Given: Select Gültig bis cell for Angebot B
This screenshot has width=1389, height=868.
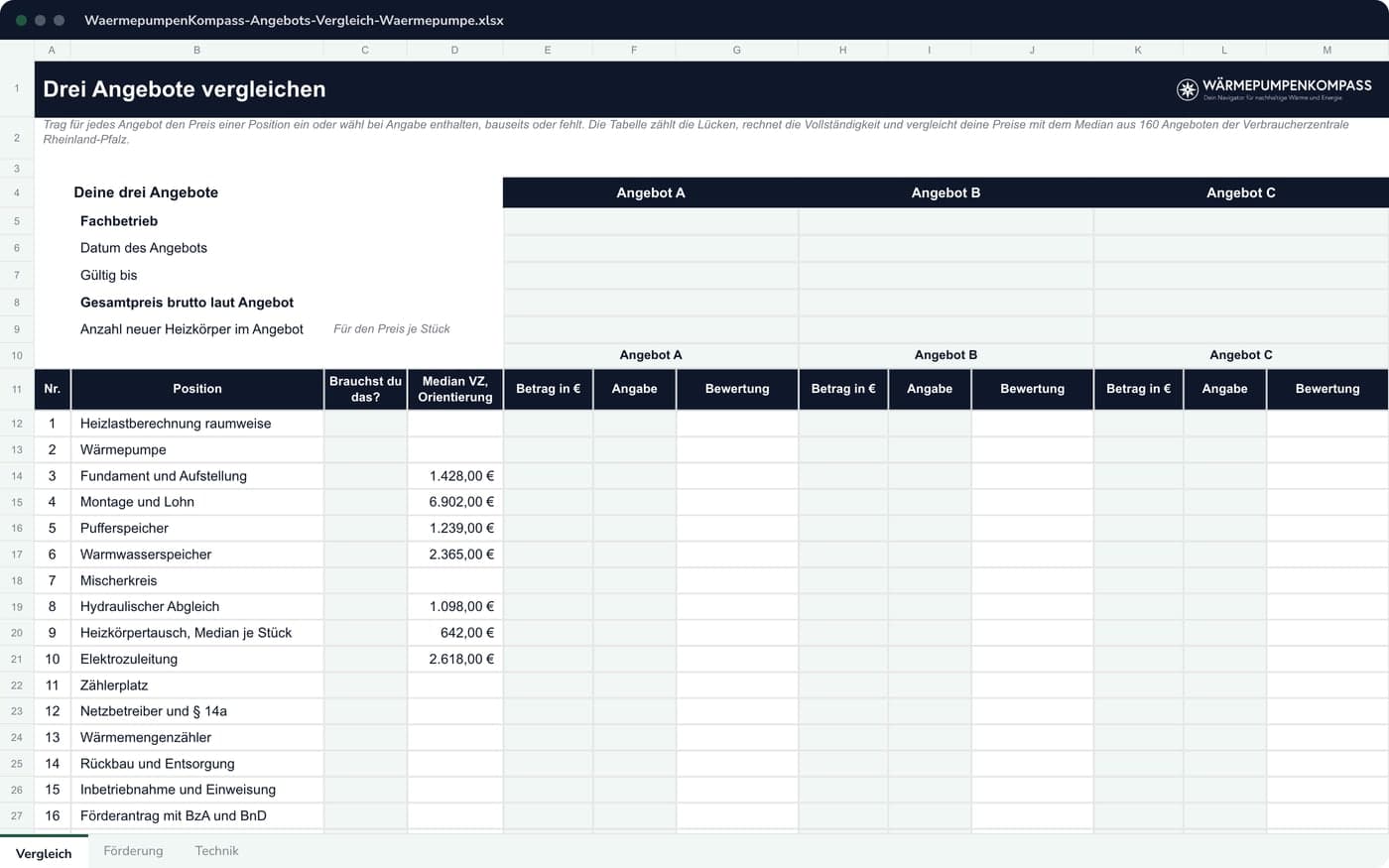Looking at the screenshot, I should tap(946, 276).
